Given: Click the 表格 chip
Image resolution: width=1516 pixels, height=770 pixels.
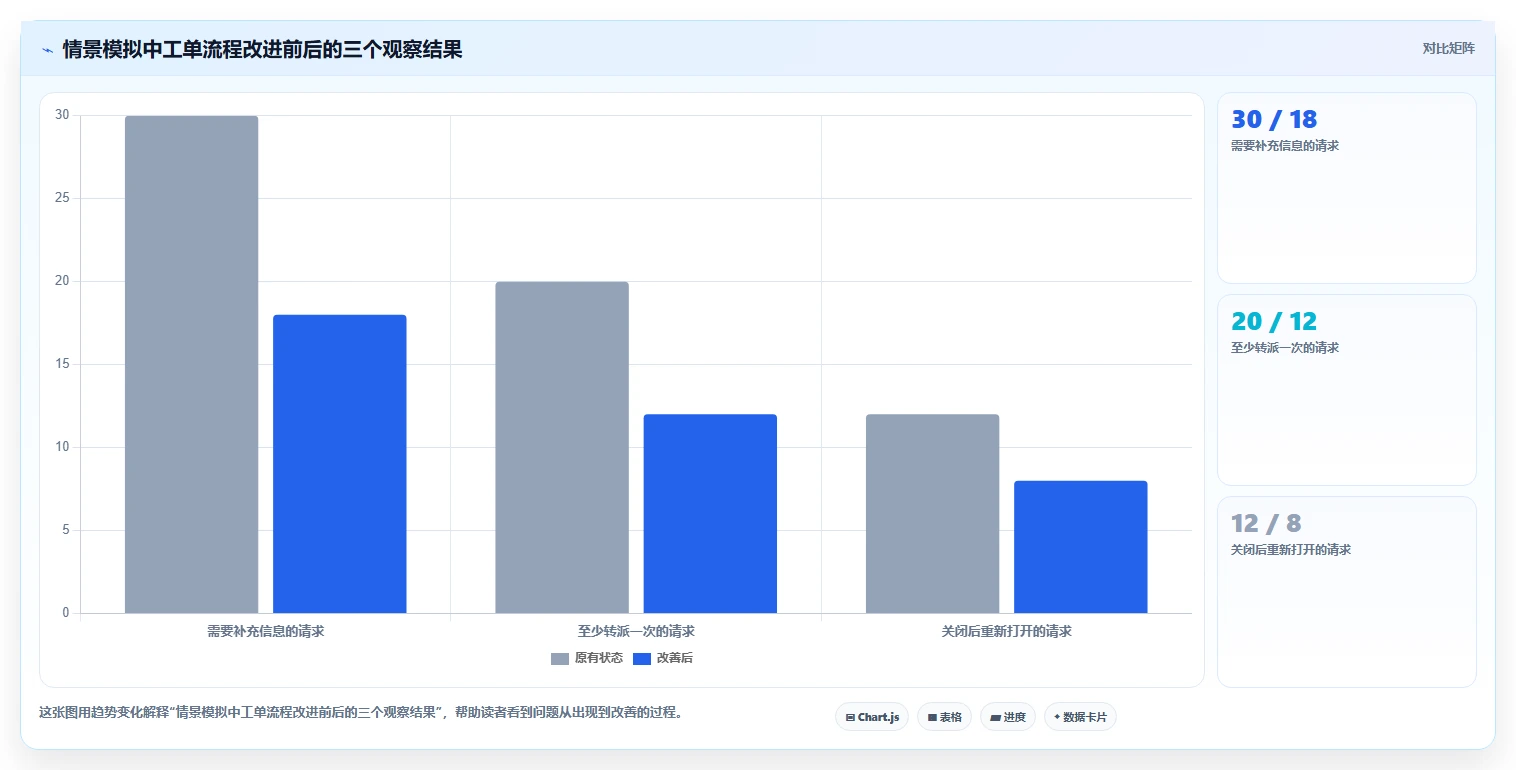Looking at the screenshot, I should pos(944,717).
